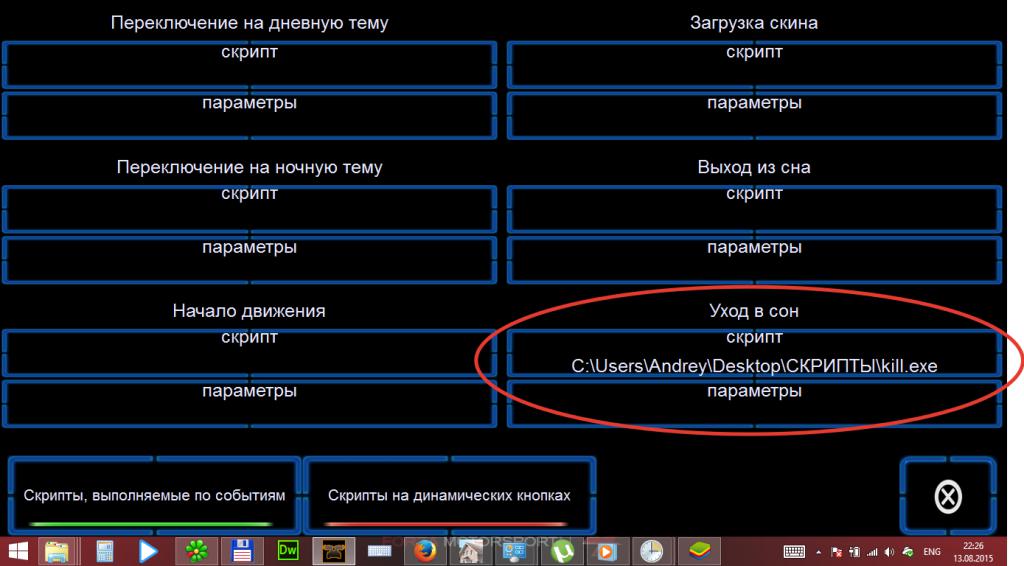Open ICQ green flower icon in taskbar
Image resolution: width=1024 pixels, height=566 pixels.
click(197, 552)
